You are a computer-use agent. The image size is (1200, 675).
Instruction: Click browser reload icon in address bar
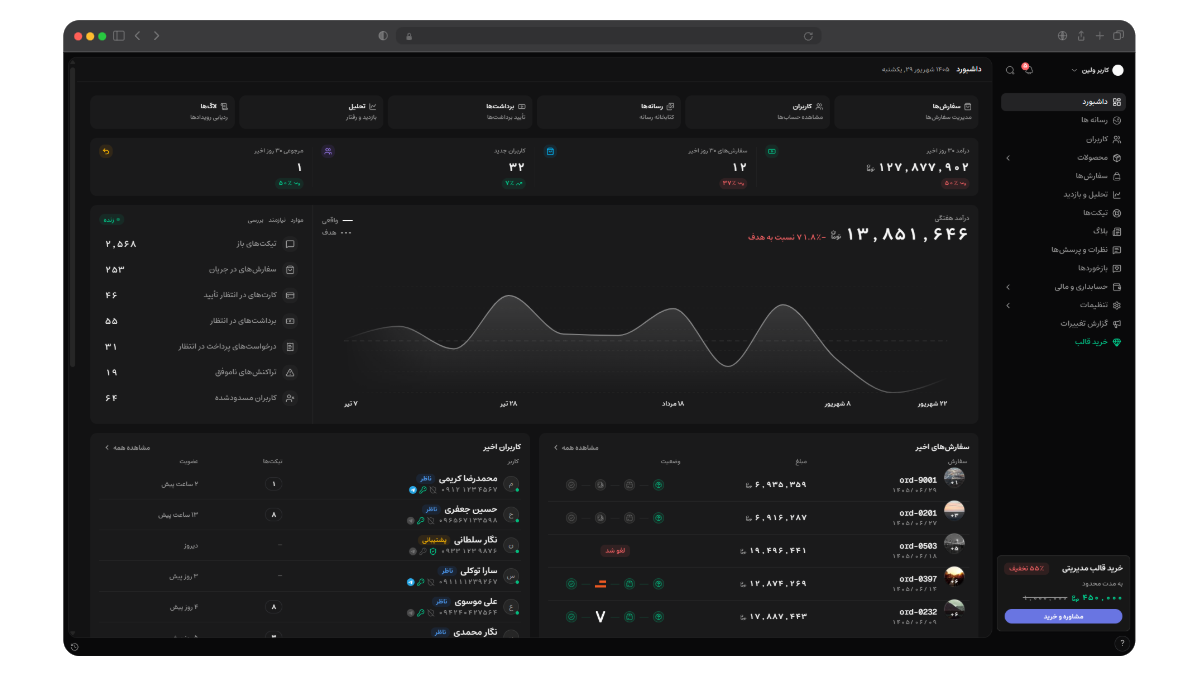(808, 36)
